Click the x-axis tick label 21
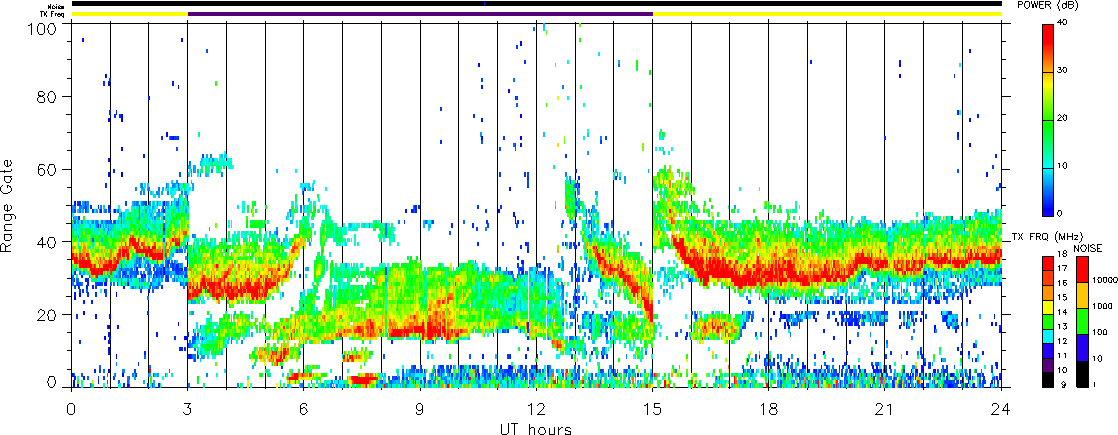This screenshot has width=1118, height=435. pos(885,409)
